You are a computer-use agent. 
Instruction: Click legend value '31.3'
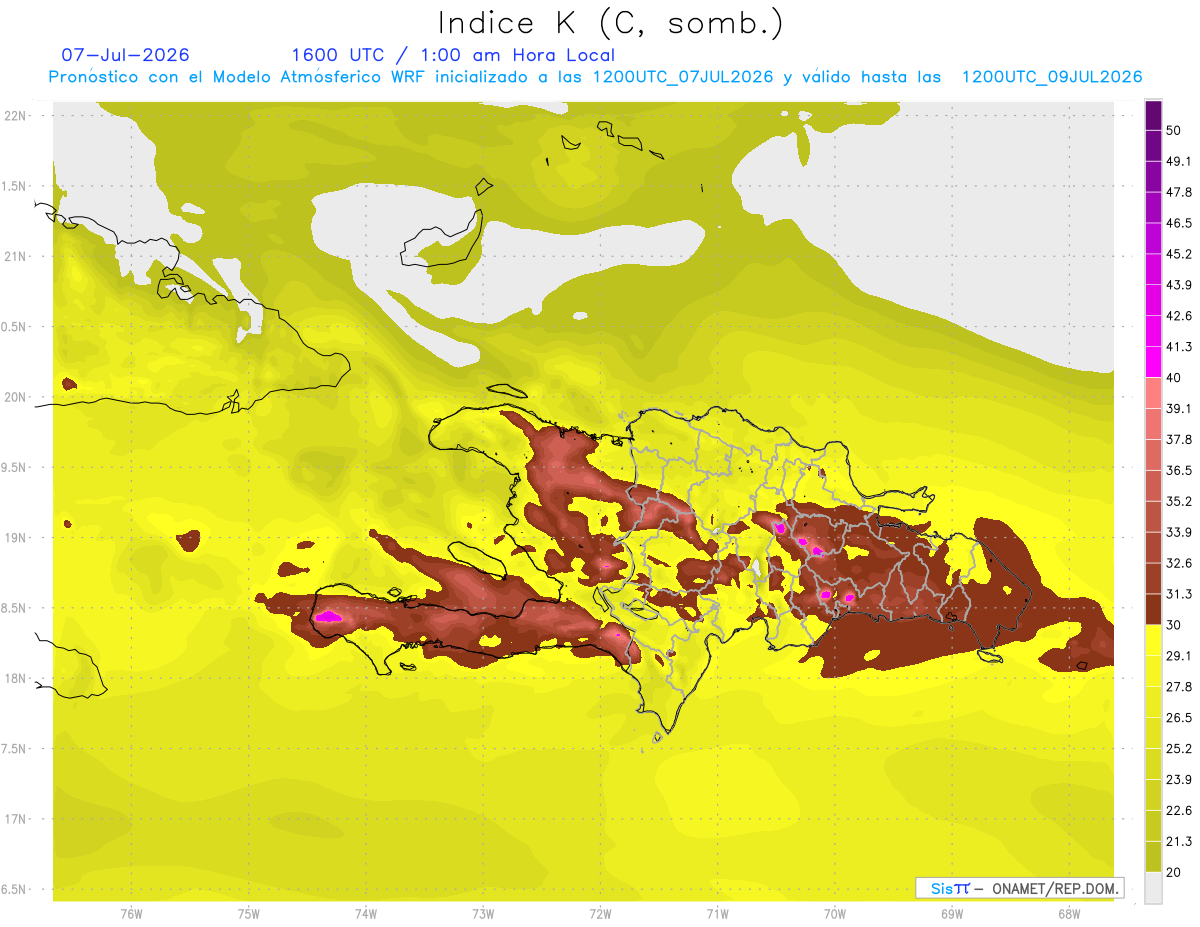pos(1179,594)
